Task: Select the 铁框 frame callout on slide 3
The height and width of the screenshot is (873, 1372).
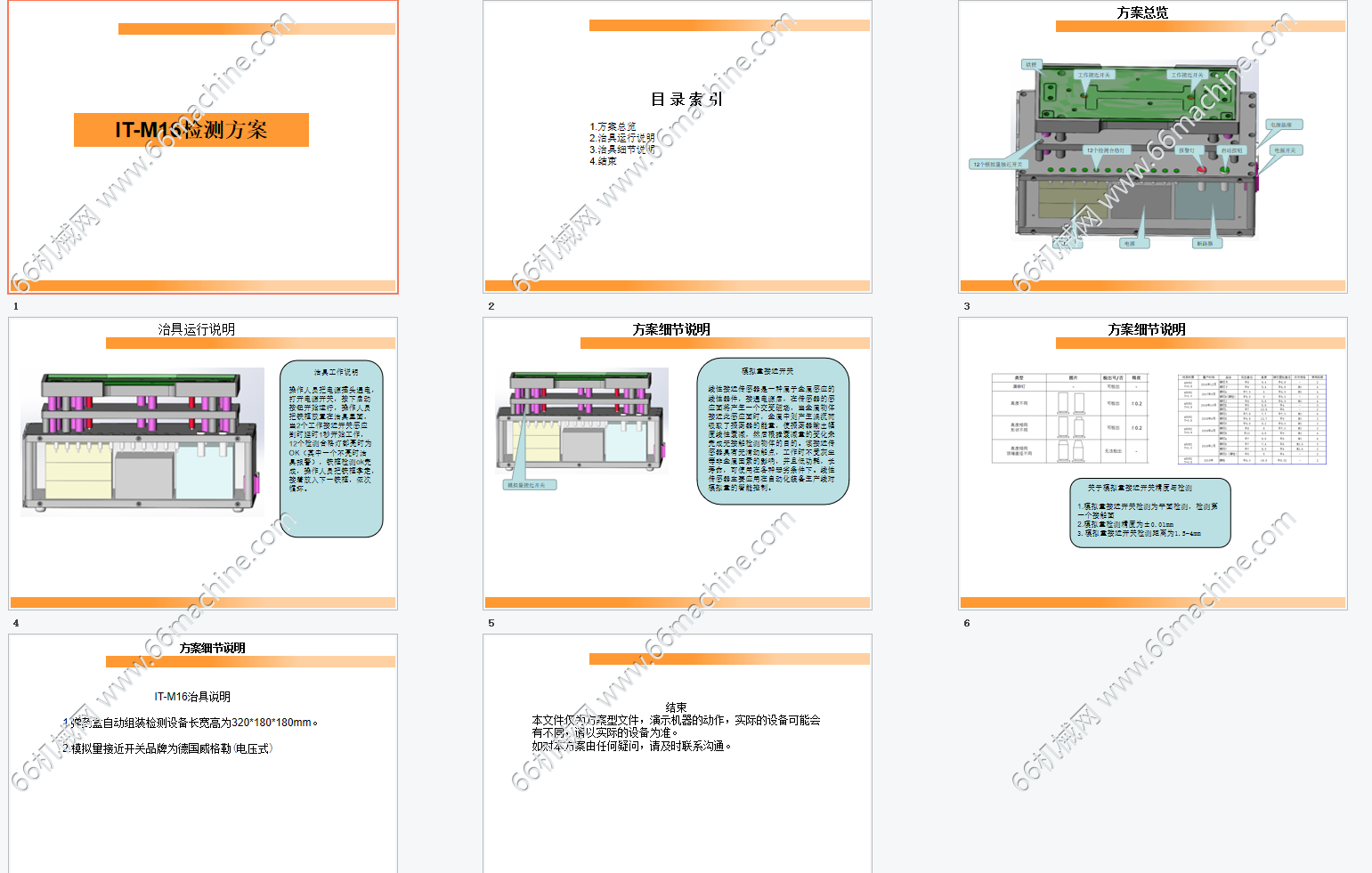Action: [x=1031, y=64]
